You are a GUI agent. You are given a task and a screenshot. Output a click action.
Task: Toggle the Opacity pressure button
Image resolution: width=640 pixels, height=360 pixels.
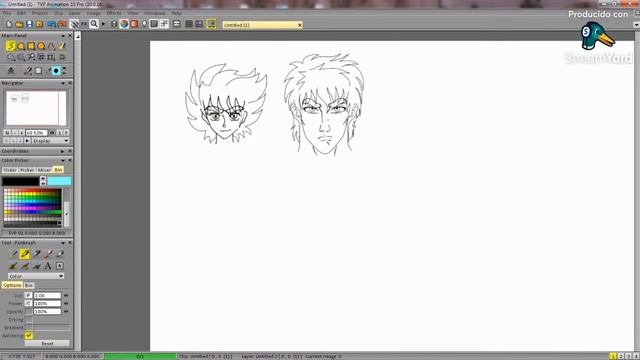pyautogui.click(x=28, y=311)
